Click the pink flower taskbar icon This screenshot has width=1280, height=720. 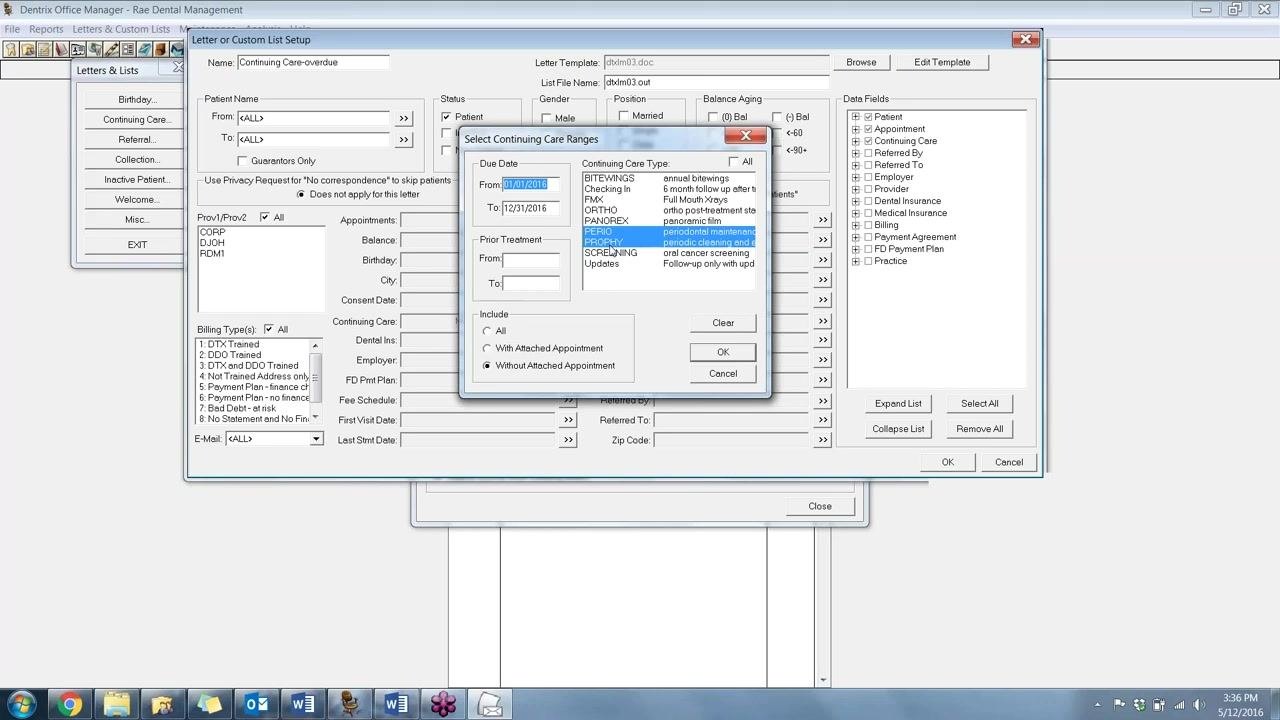(444, 705)
